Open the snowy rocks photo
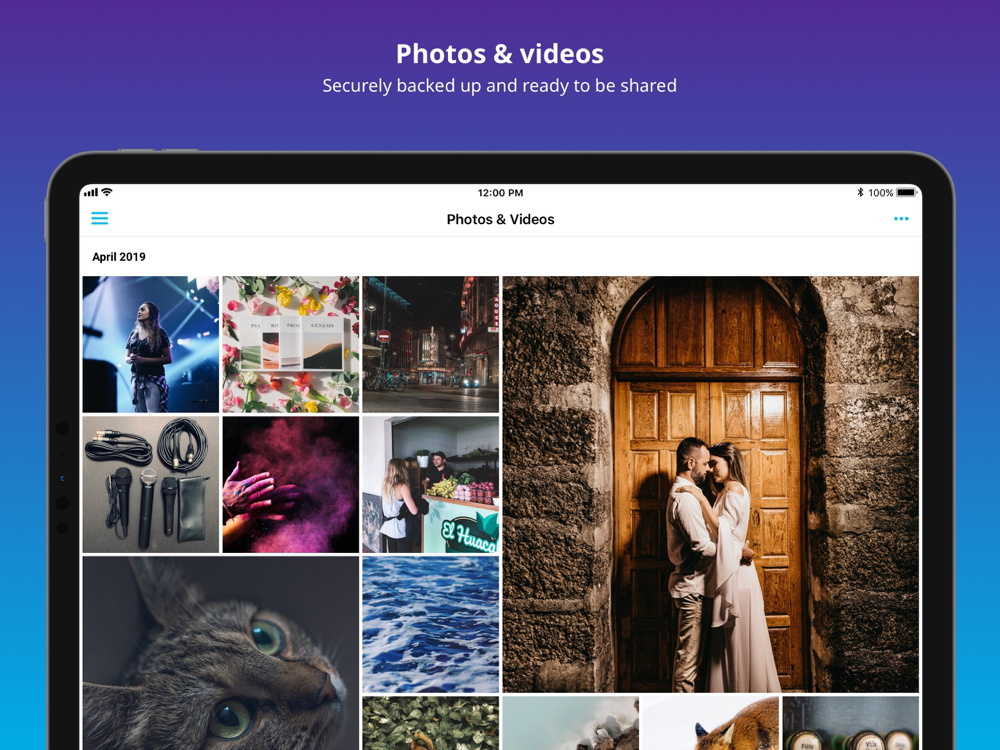 coord(571,723)
